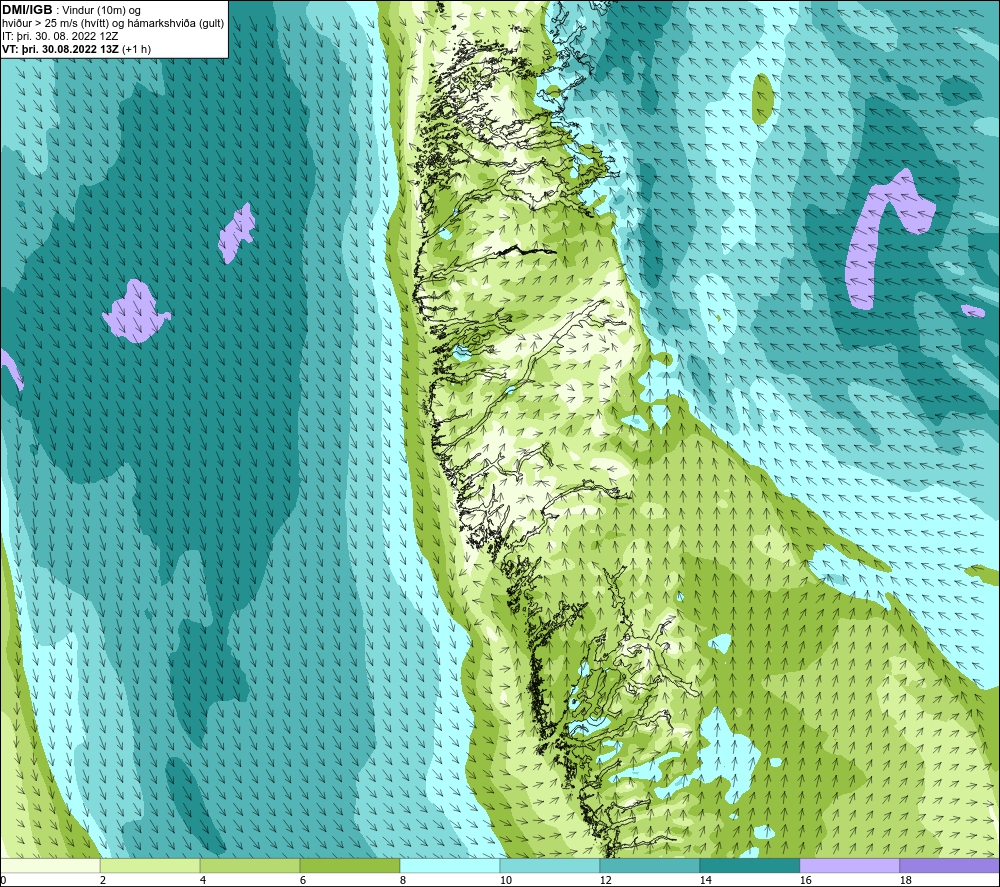Image resolution: width=1000 pixels, height=887 pixels.
Task: Click the small yellow-green oval in the upper right sea
Action: [762, 99]
